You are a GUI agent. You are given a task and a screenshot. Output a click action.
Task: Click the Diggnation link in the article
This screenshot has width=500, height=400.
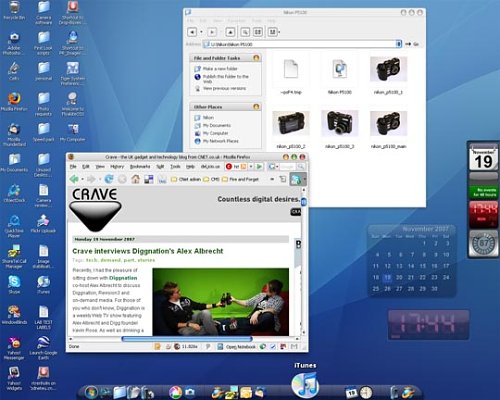click(123, 278)
